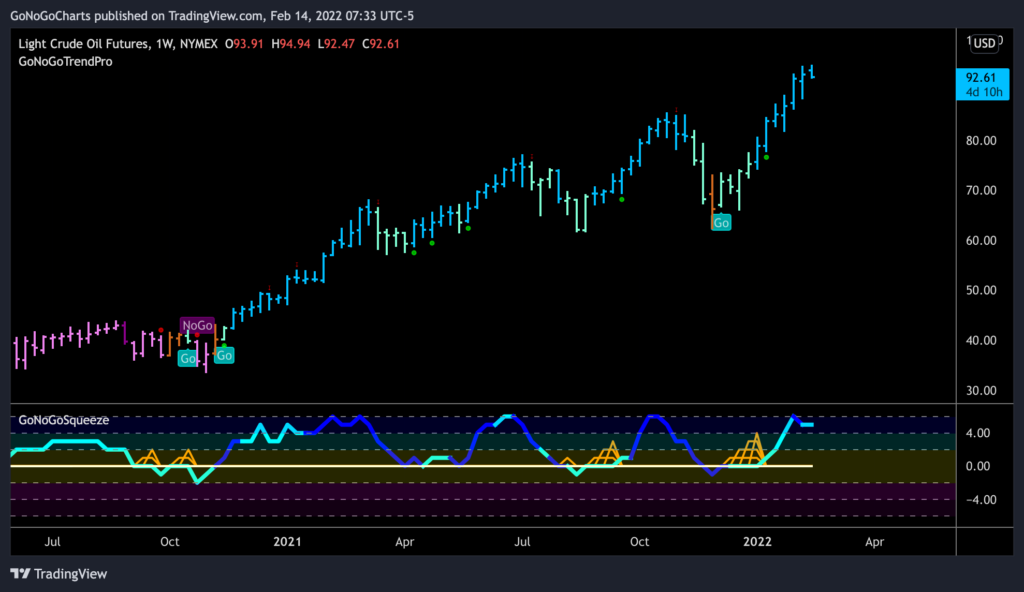This screenshot has height=592, width=1024.
Task: Click the 30.00 price axis label
Action: point(981,391)
